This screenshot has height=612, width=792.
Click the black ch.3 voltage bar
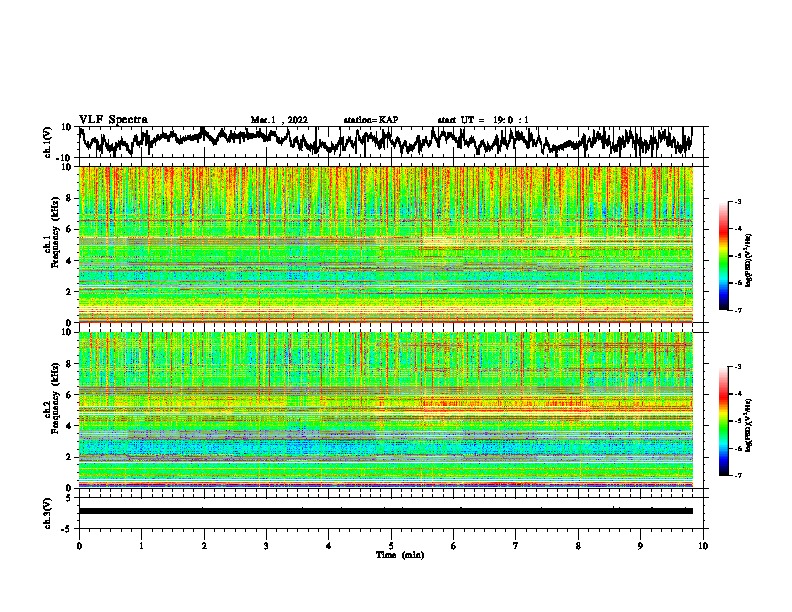click(386, 511)
